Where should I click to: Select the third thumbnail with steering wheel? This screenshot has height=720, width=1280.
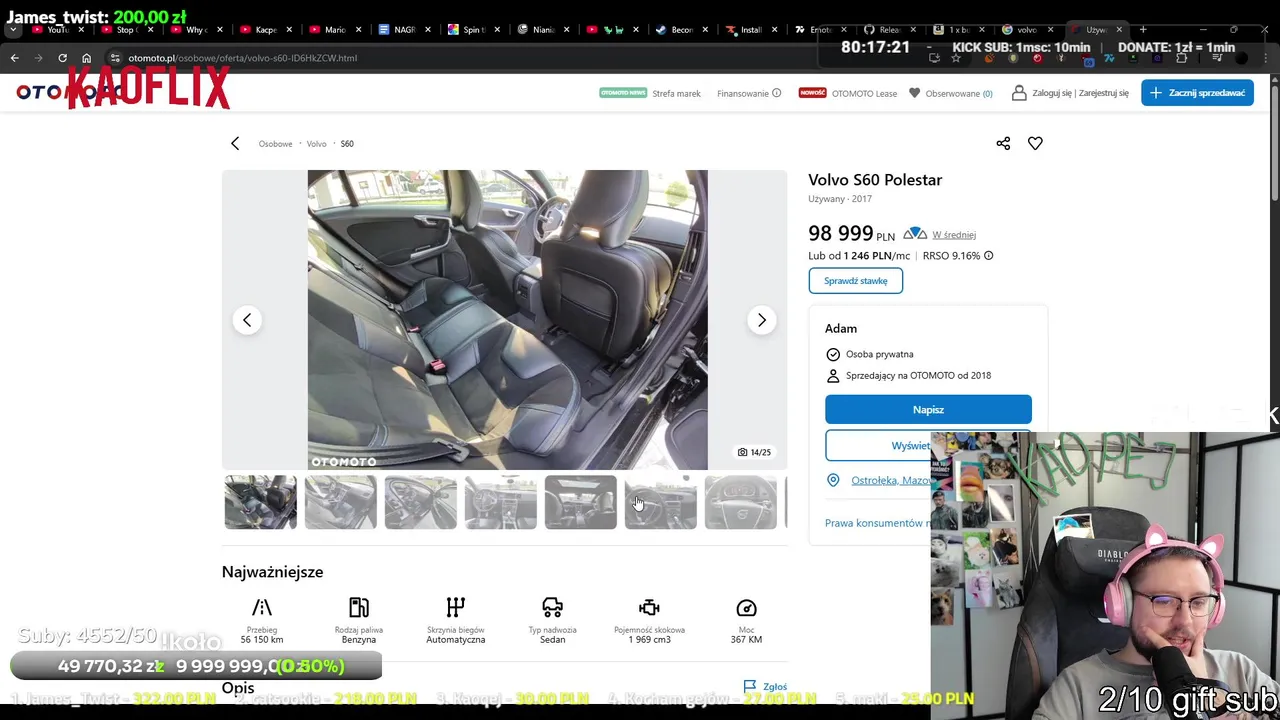[421, 502]
